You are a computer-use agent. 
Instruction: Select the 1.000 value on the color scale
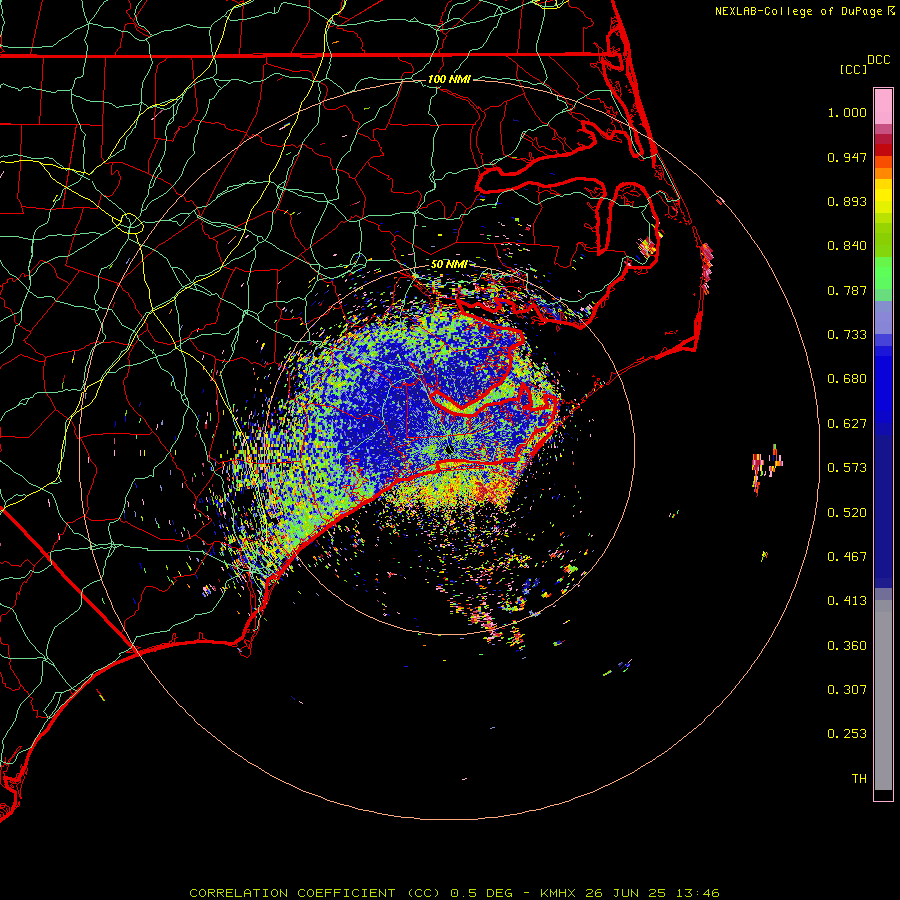pyautogui.click(x=847, y=112)
